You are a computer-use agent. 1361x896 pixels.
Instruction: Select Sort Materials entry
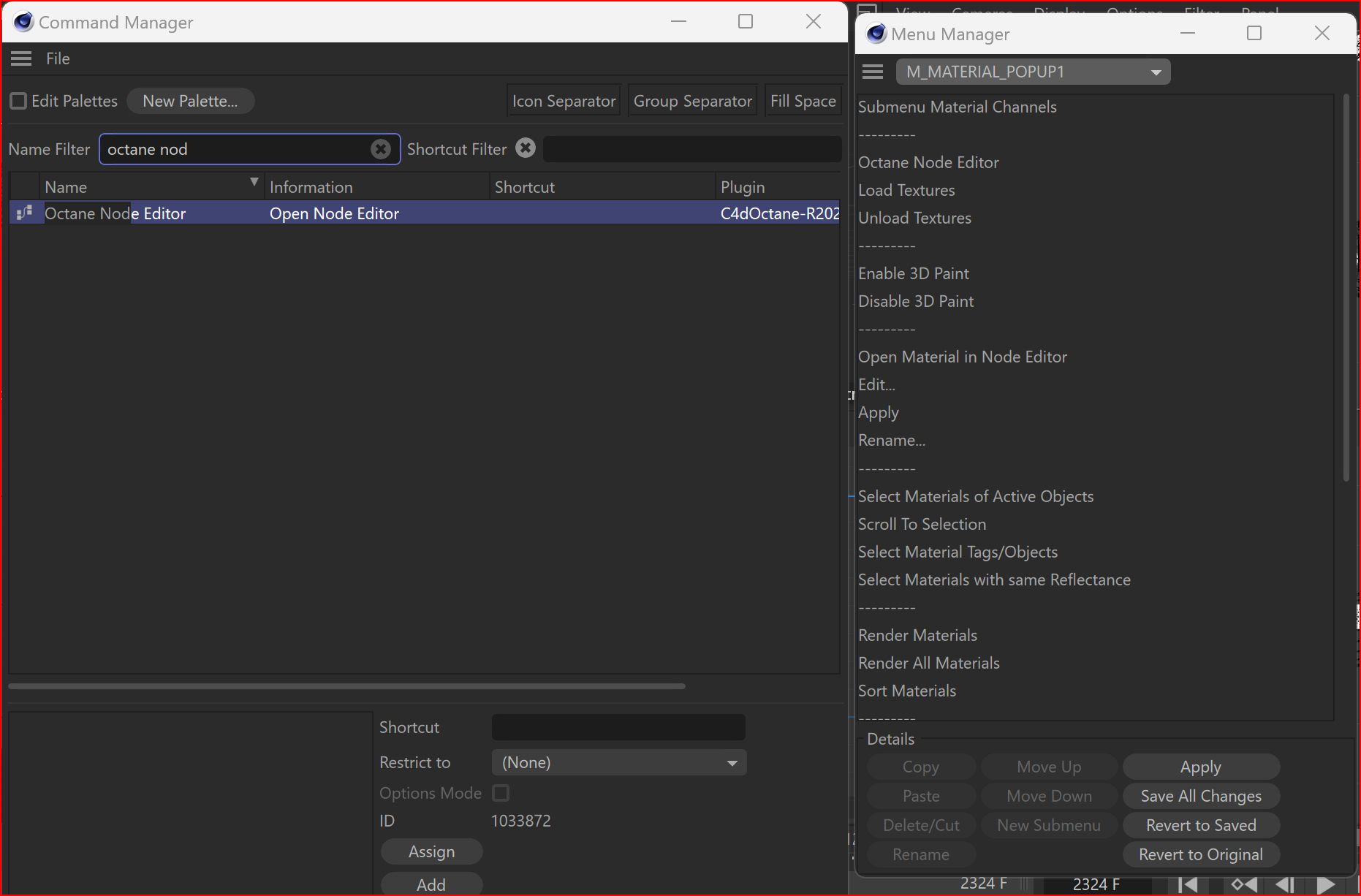point(907,691)
